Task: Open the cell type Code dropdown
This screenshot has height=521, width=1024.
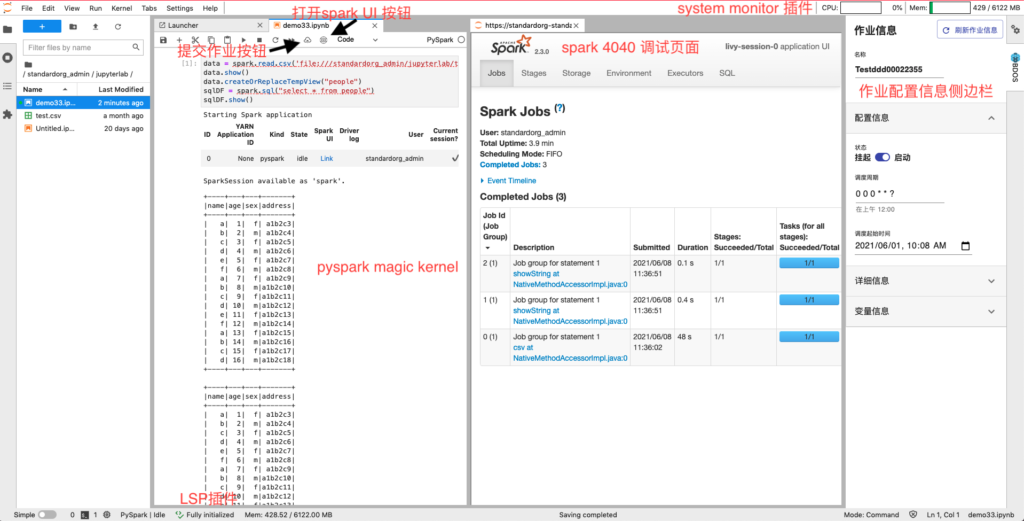Action: [358, 40]
